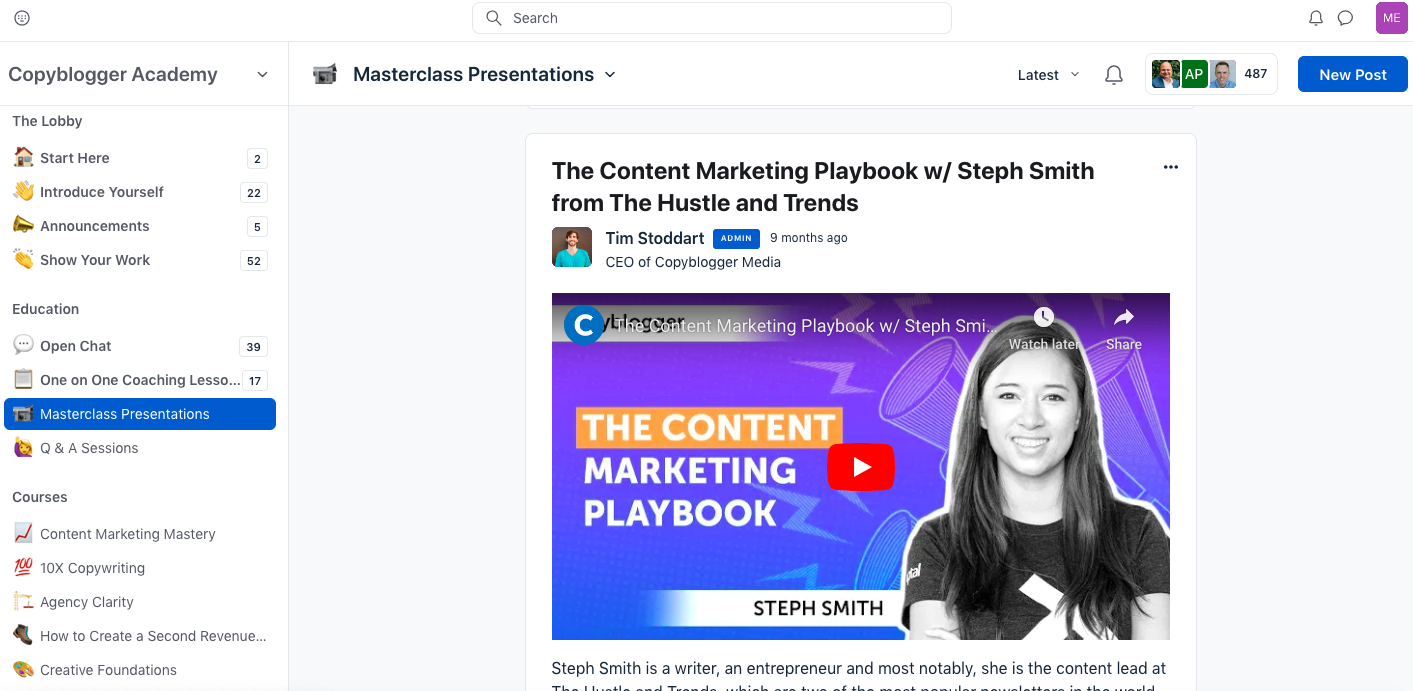The width and height of the screenshot is (1413, 691).
Task: Open 10X Copywriting course
Action: tap(140, 568)
